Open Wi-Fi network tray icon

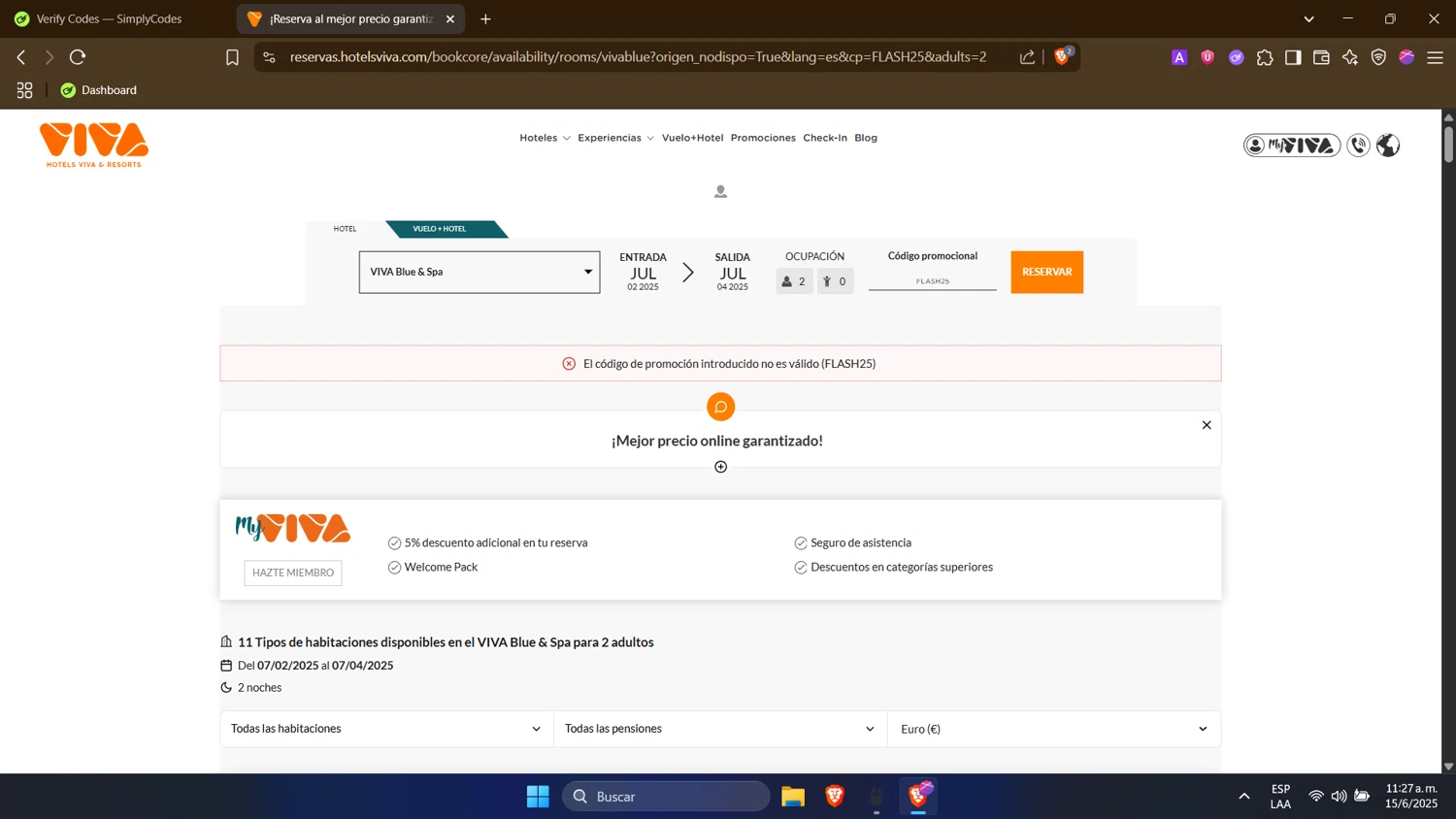tap(1315, 797)
